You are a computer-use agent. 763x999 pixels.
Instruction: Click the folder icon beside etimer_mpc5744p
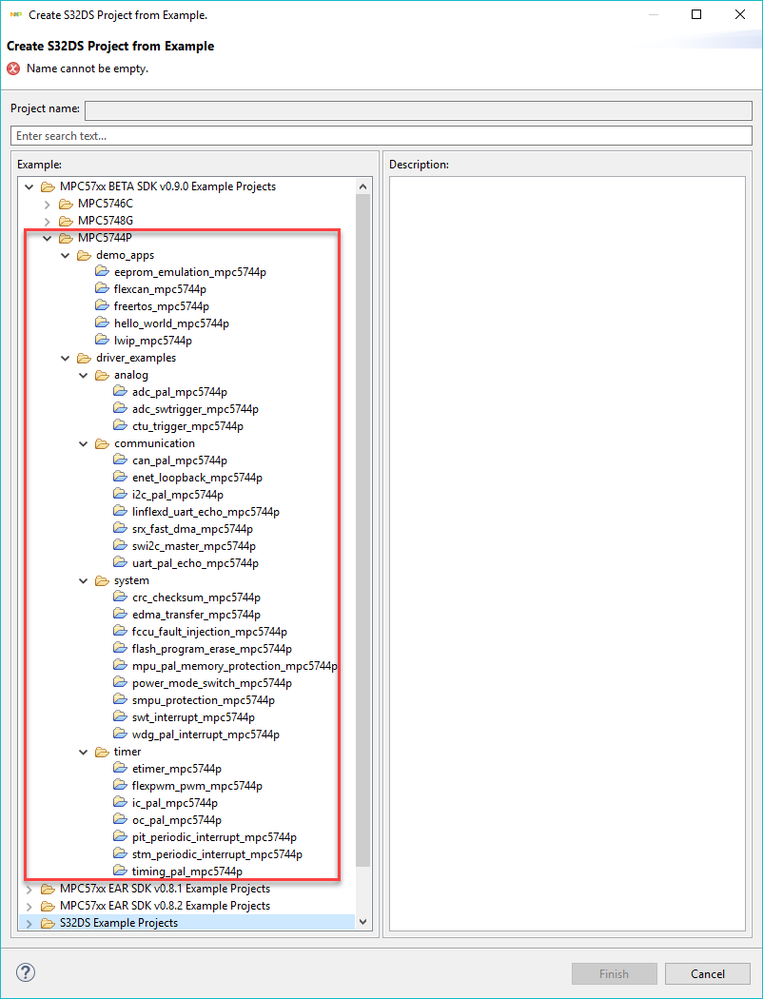[x=120, y=768]
